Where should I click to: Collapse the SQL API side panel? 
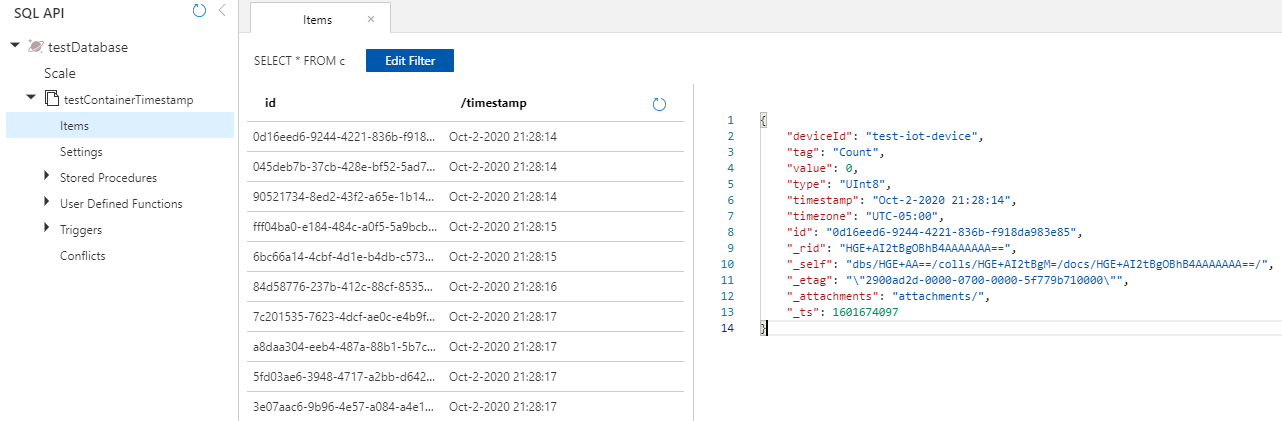tap(222, 11)
